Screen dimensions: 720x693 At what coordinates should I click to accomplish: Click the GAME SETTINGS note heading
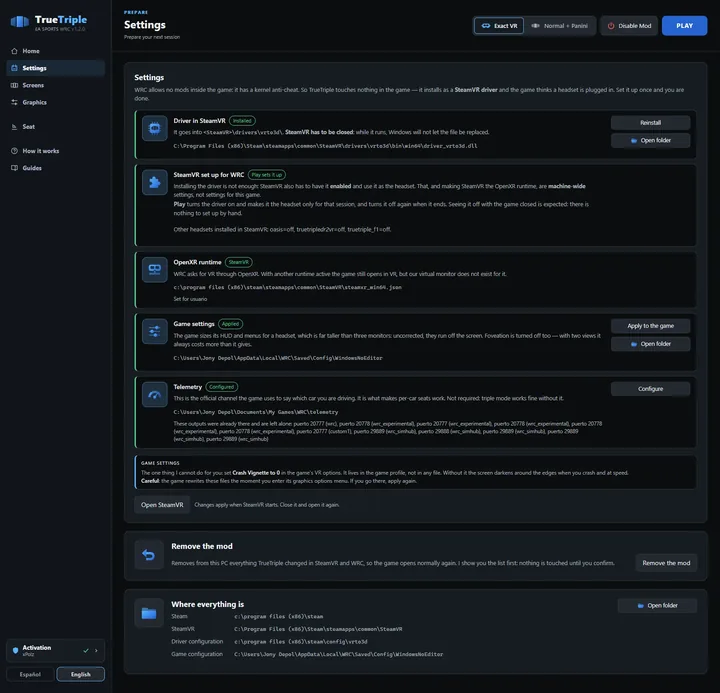tap(160, 463)
